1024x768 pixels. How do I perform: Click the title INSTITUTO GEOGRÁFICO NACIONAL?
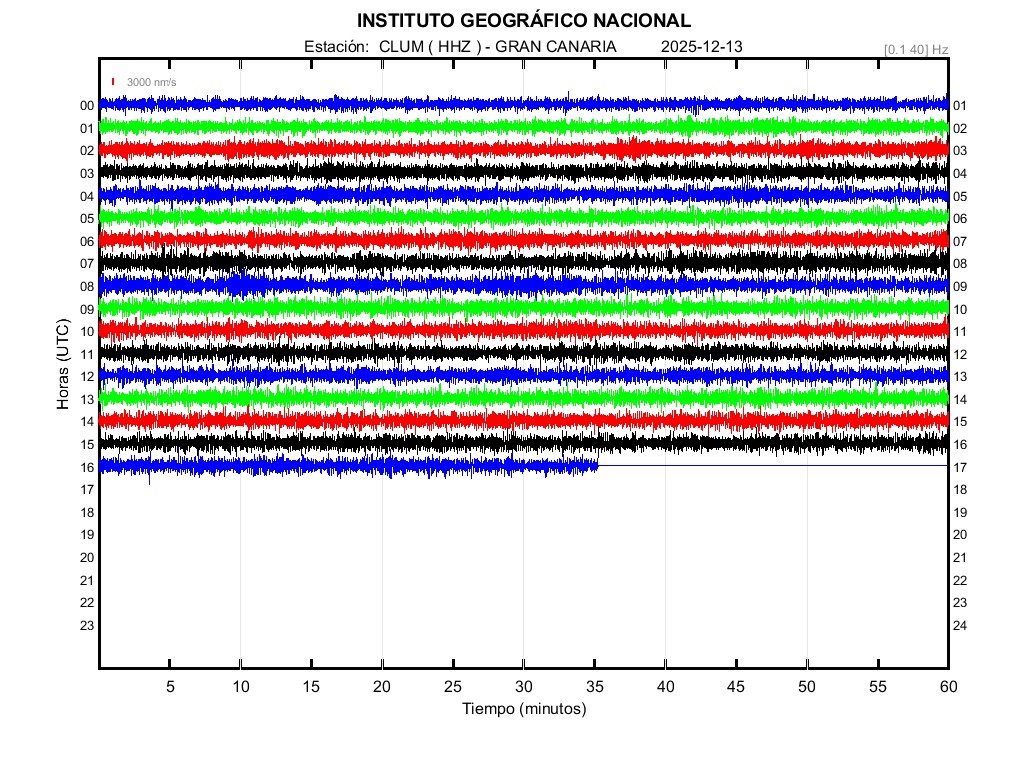click(x=523, y=21)
